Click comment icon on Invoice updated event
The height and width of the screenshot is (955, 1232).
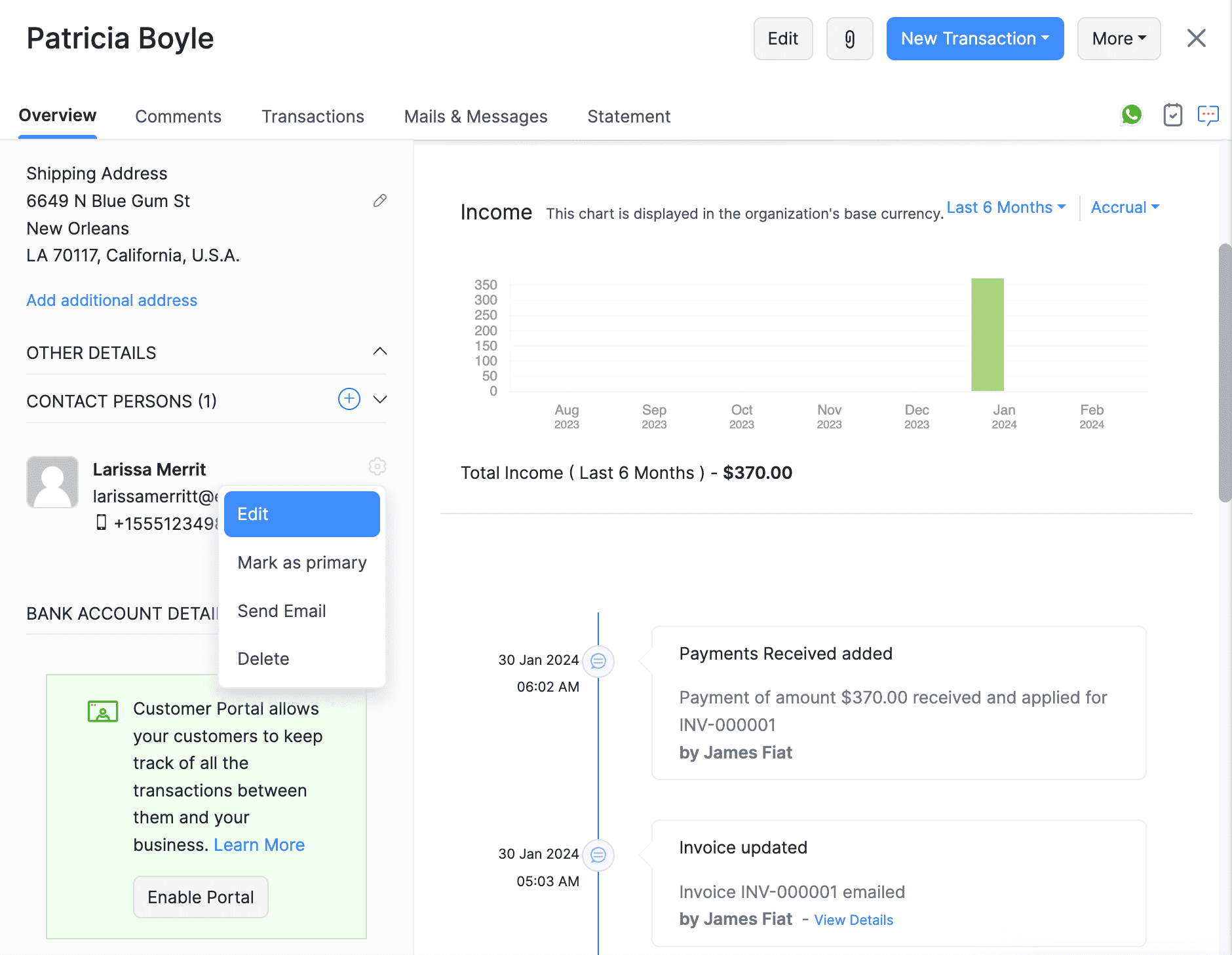pos(598,855)
